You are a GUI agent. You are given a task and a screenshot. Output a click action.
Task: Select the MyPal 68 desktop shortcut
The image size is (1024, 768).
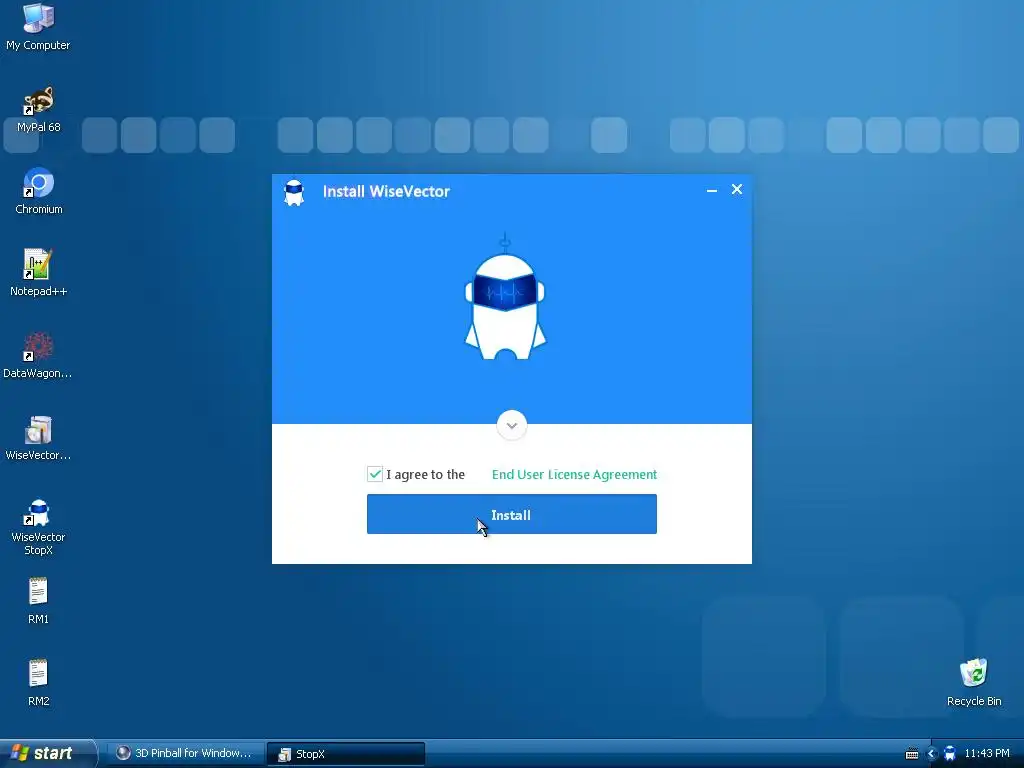click(39, 109)
